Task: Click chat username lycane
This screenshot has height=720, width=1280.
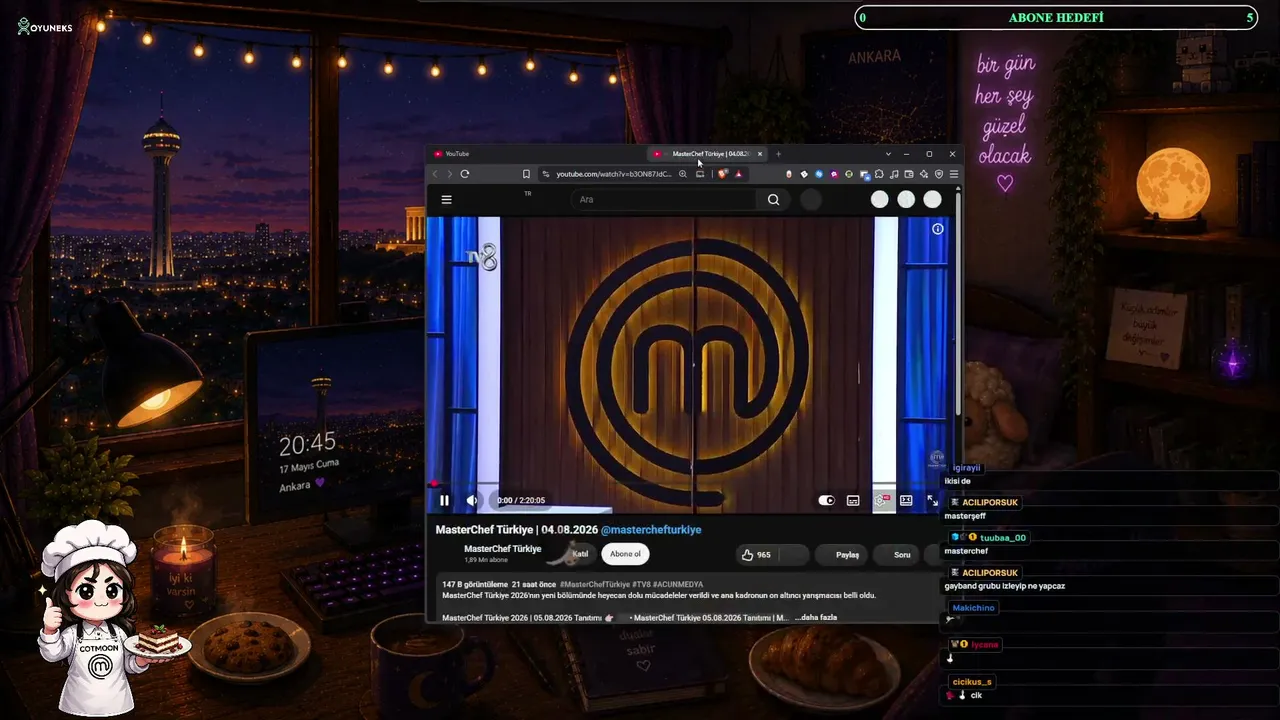Action: pyautogui.click(x=984, y=645)
